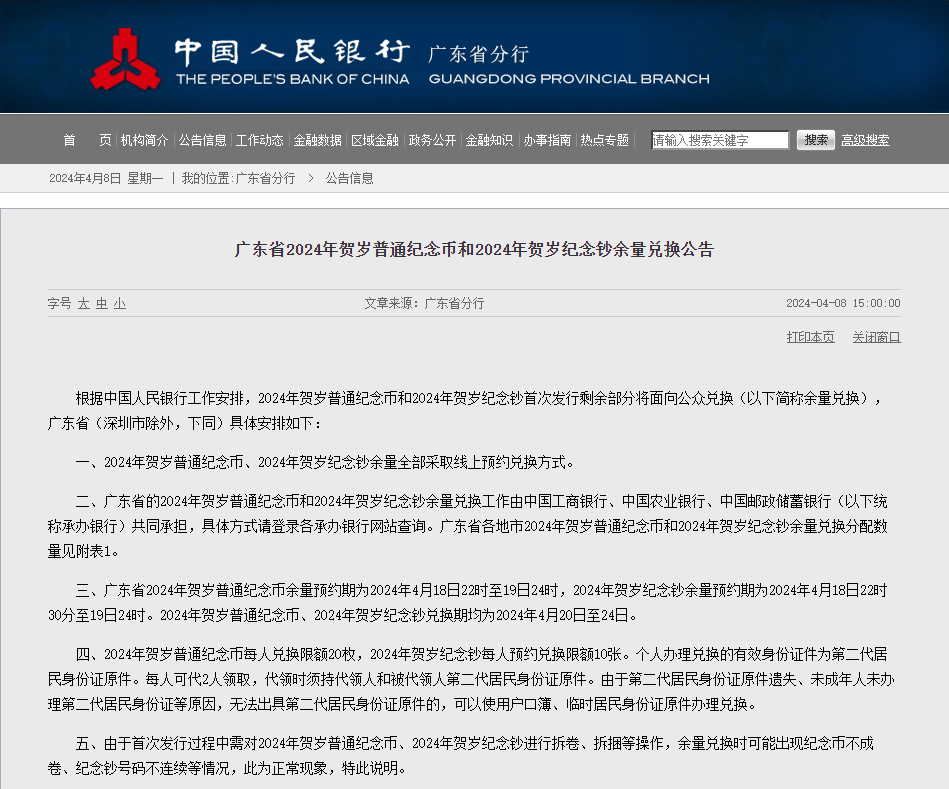Navigate to 政务公开
This screenshot has height=789, width=949.
(x=432, y=140)
